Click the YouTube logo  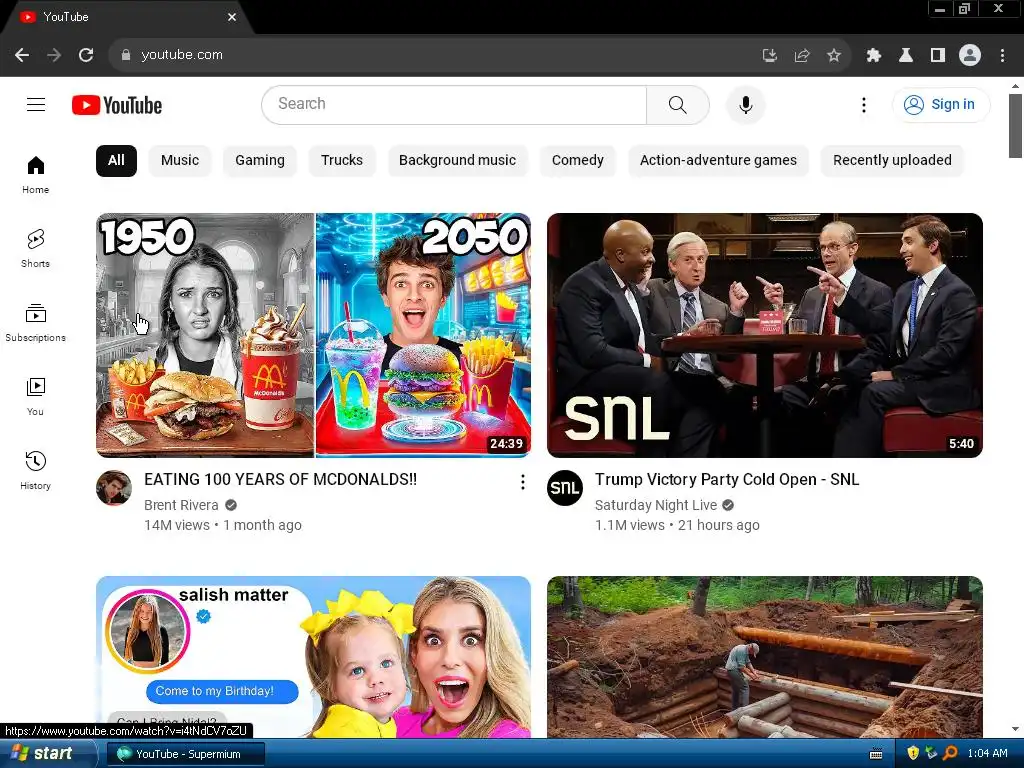117,105
